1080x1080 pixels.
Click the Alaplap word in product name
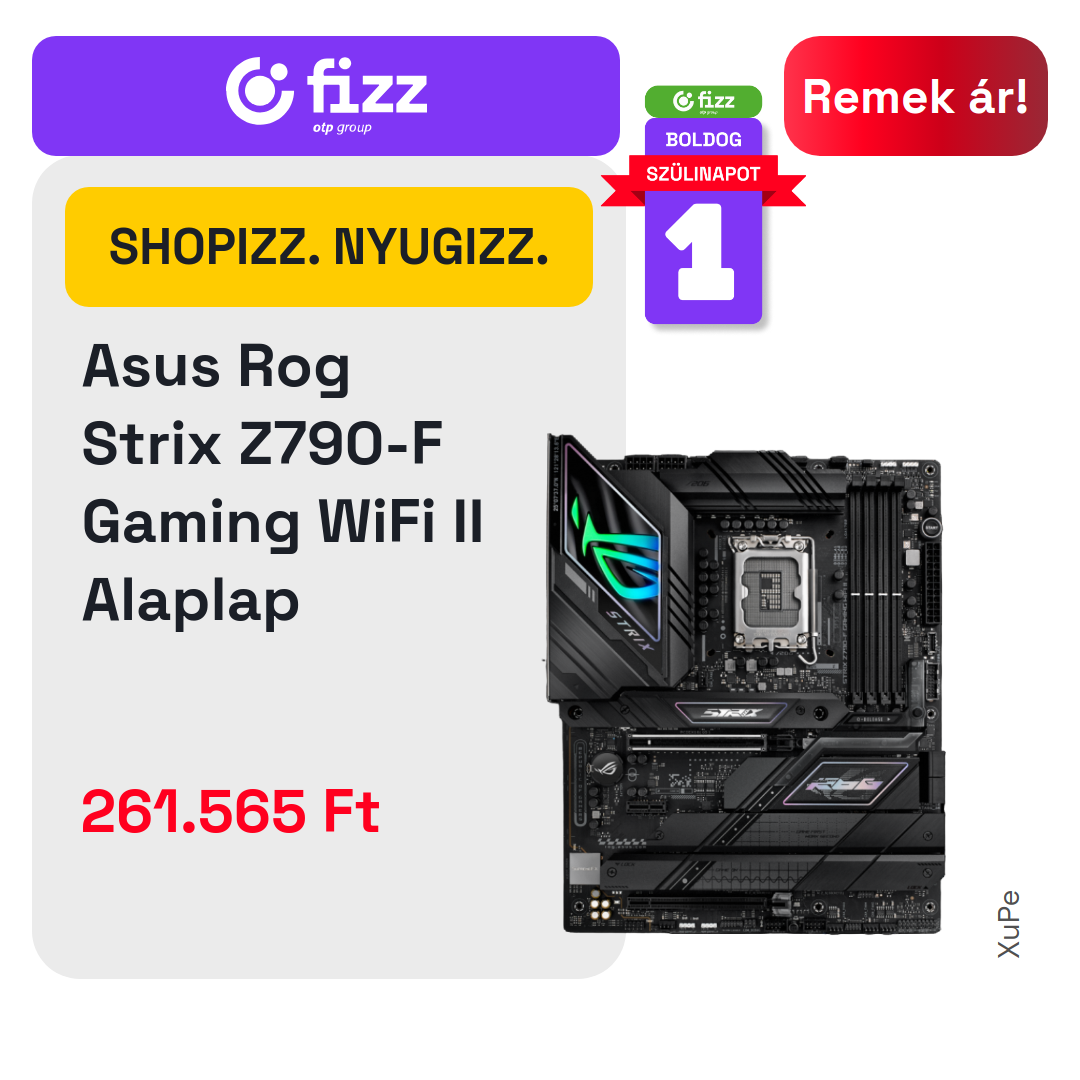191,601
